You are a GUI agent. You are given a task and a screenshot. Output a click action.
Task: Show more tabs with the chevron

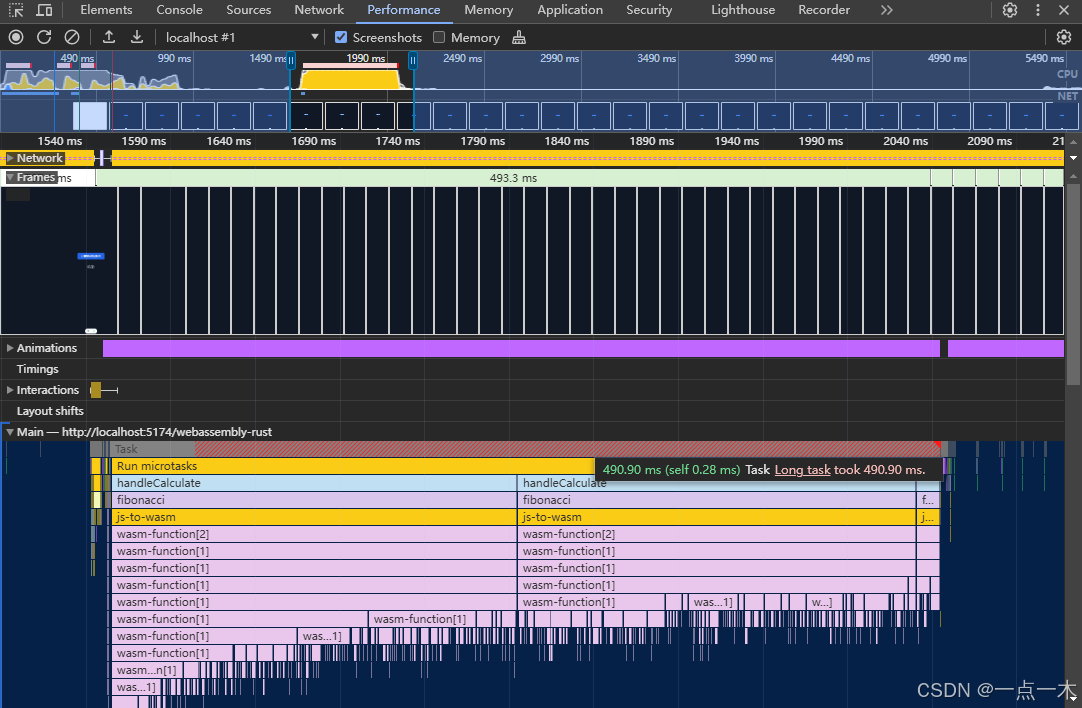pyautogui.click(x=887, y=10)
